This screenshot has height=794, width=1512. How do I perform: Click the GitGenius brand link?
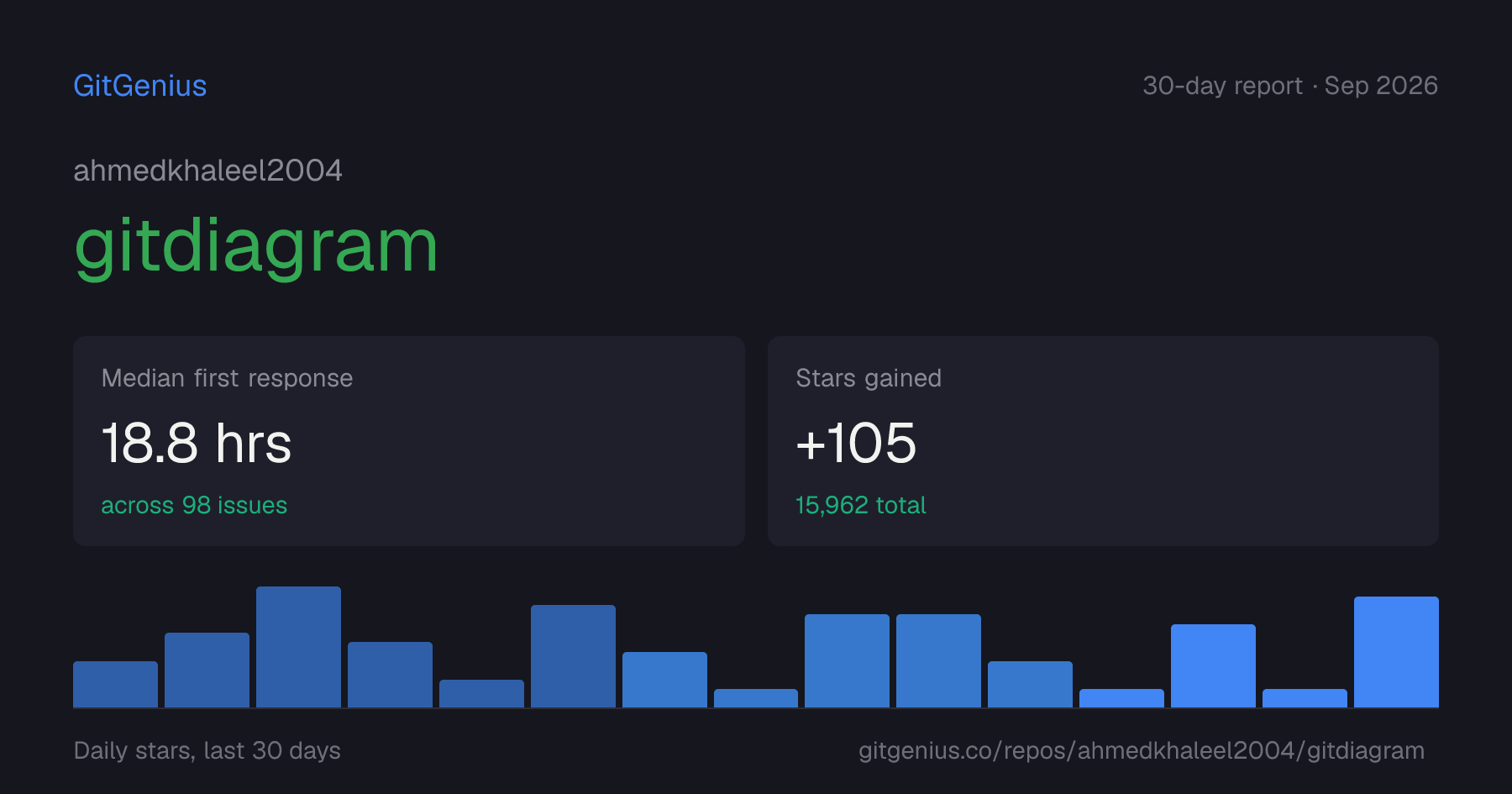(139, 86)
